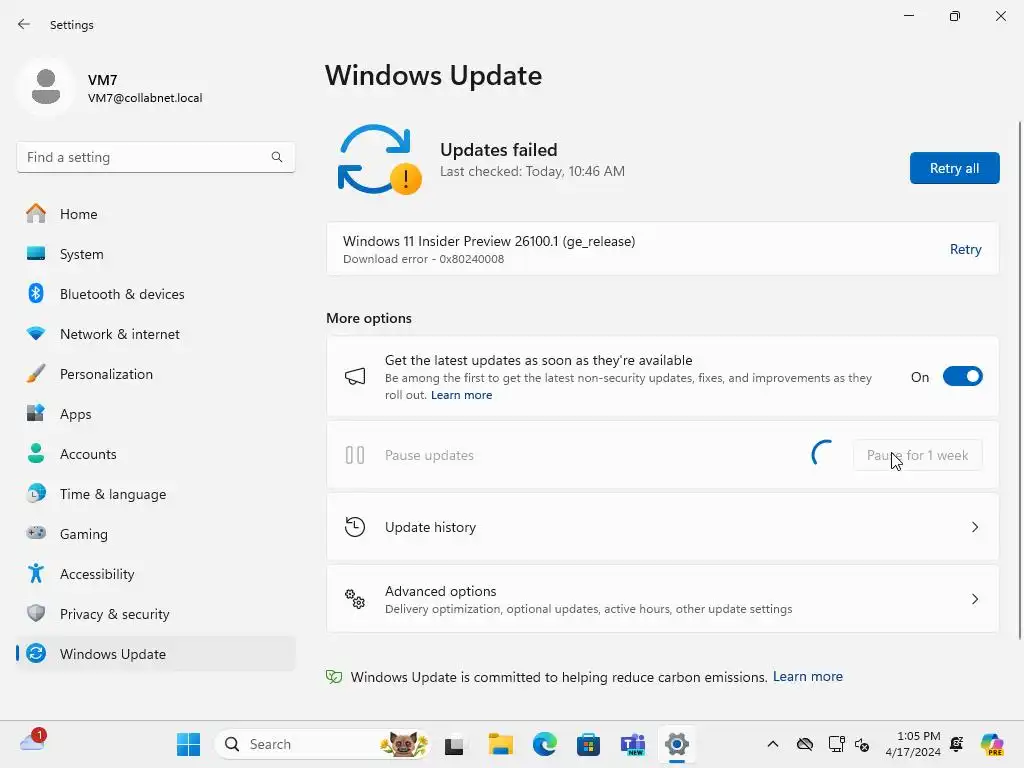Click the Gaming controller icon in sidebar
The height and width of the screenshot is (768, 1024).
[36, 533]
